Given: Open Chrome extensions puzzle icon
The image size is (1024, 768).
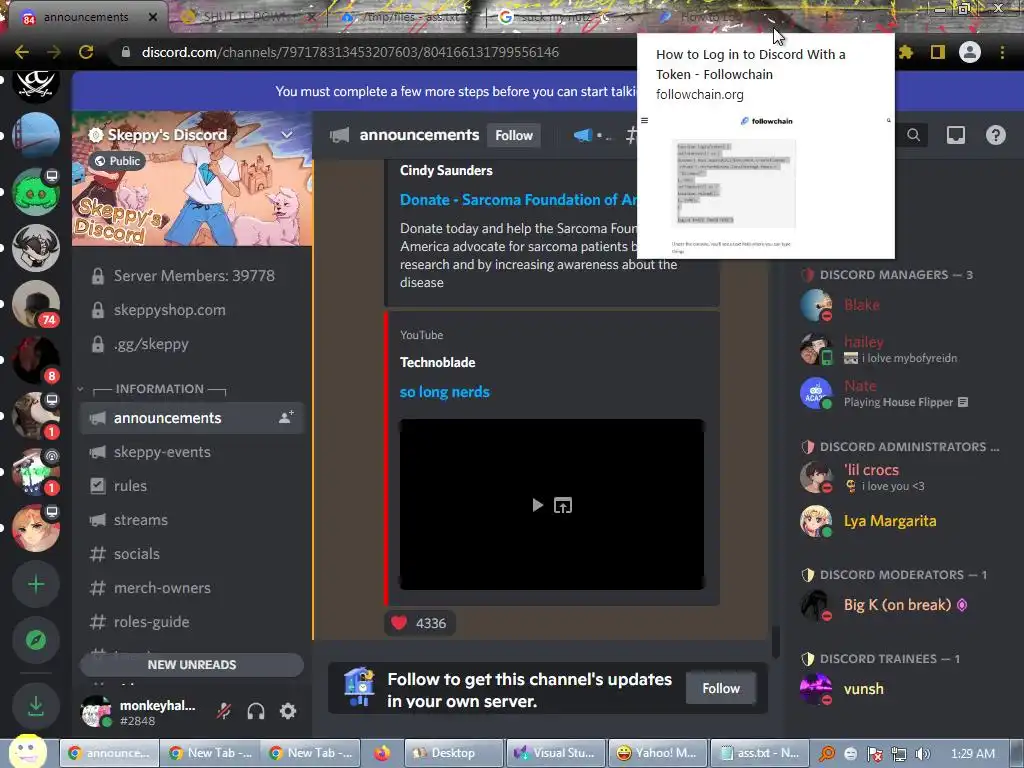Looking at the screenshot, I should click(x=905, y=52).
